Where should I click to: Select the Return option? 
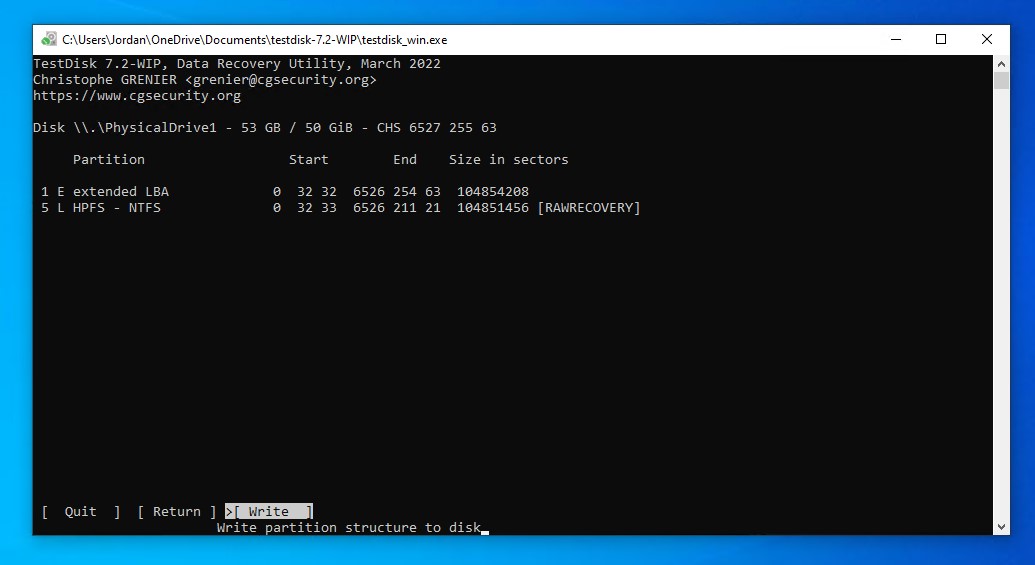tap(177, 512)
